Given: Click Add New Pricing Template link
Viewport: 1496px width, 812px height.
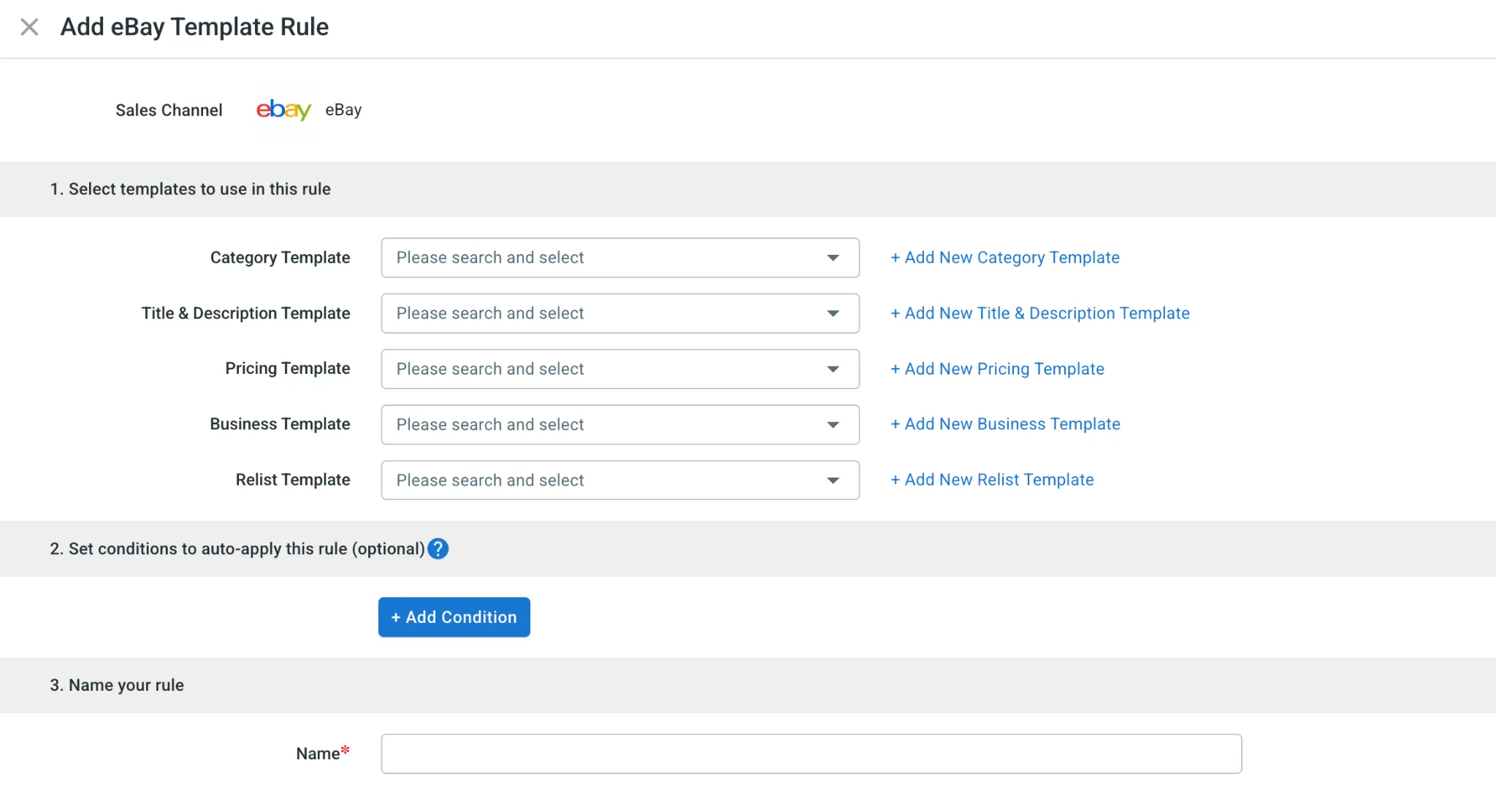Looking at the screenshot, I should (x=997, y=369).
